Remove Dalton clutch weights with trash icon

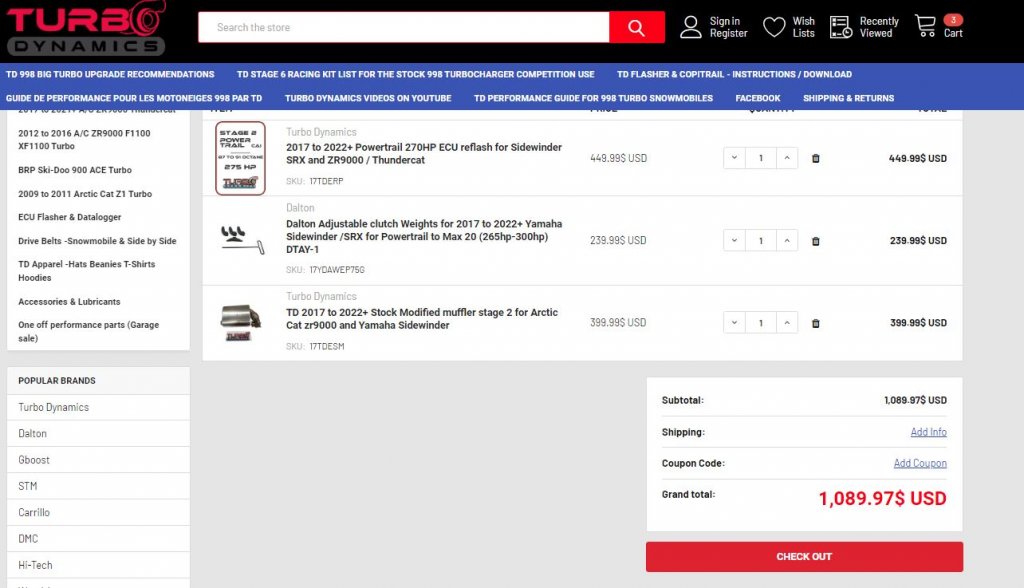815,241
